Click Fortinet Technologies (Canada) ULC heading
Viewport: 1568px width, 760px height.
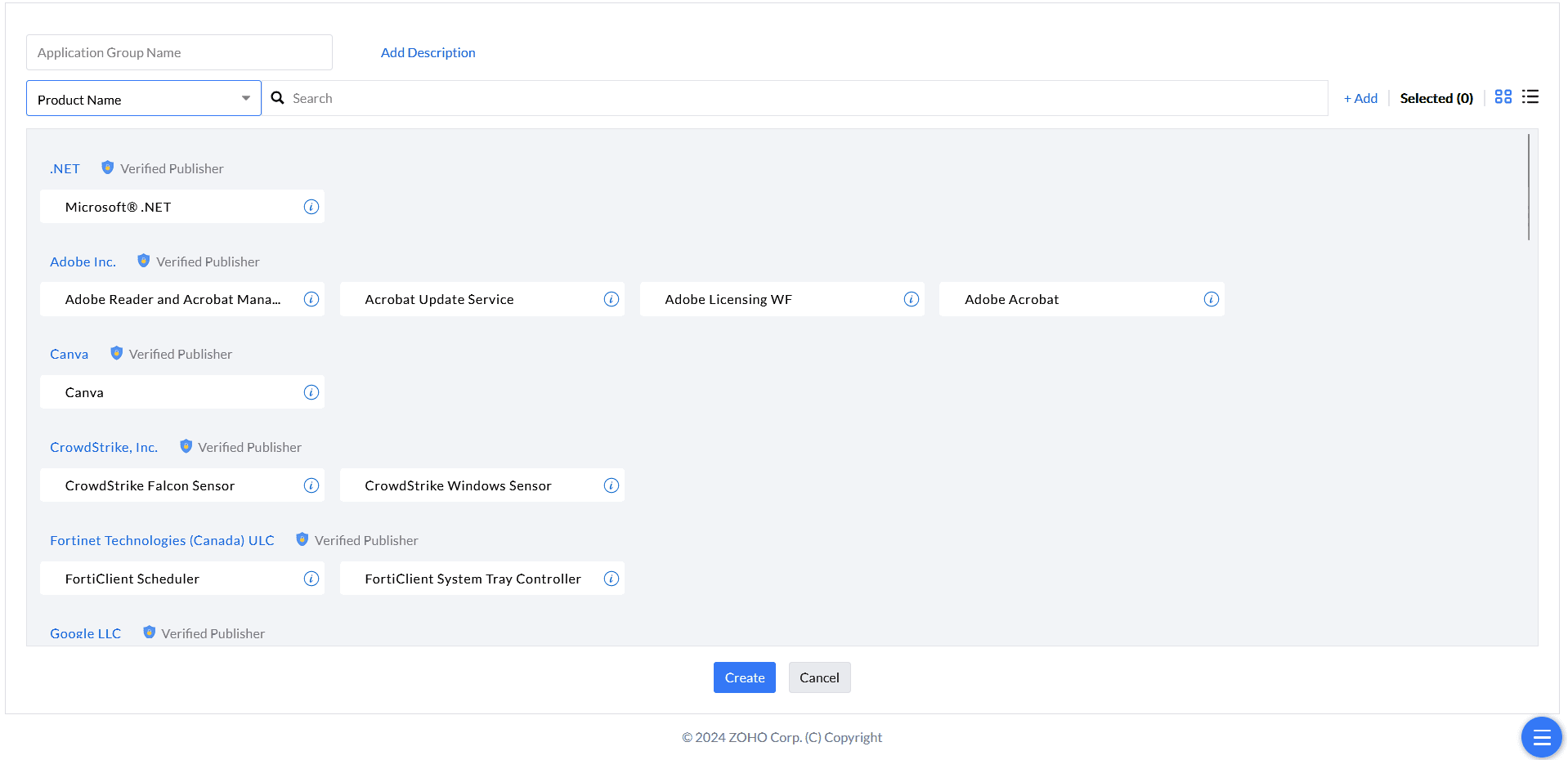(x=162, y=541)
